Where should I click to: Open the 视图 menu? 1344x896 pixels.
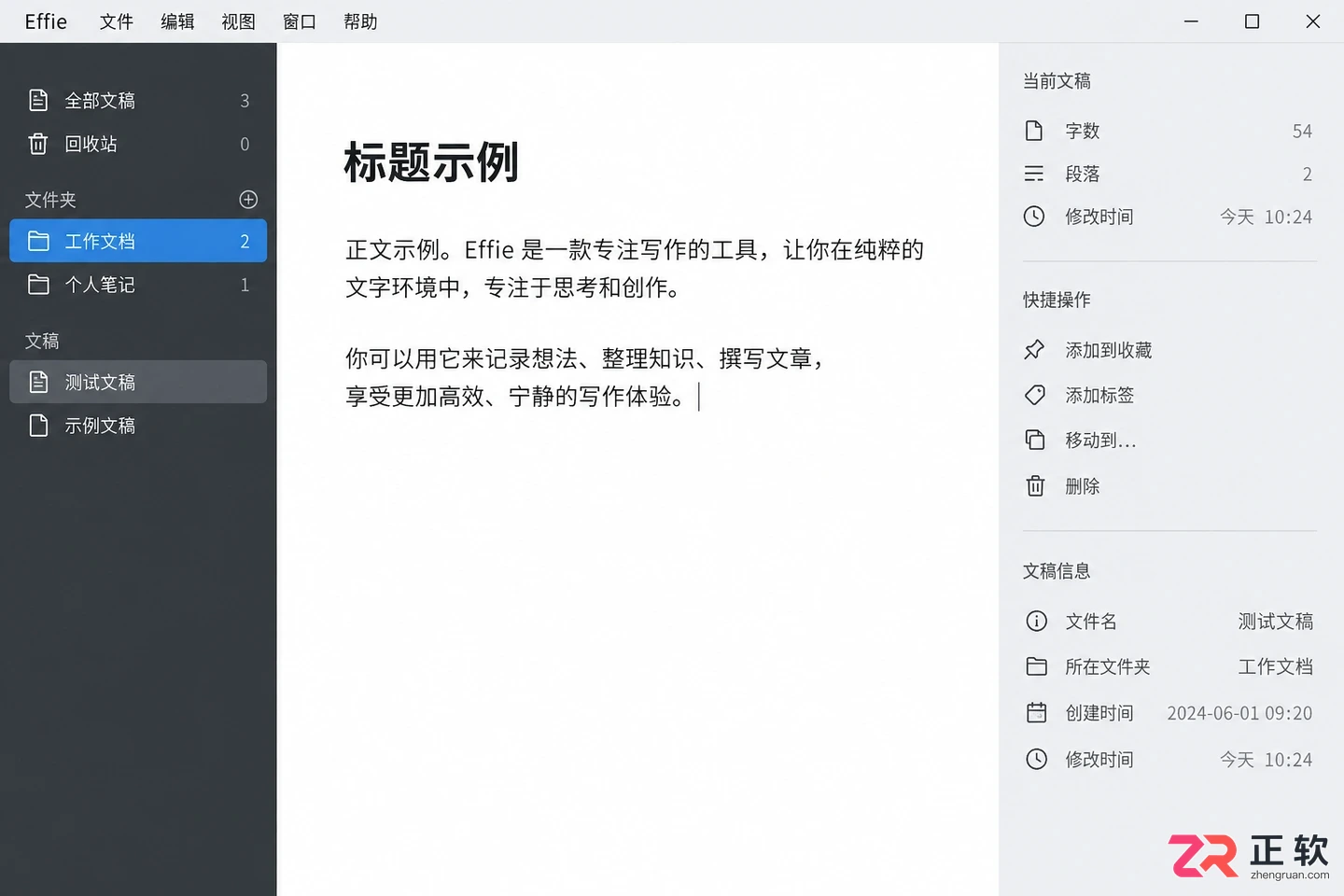(x=238, y=21)
